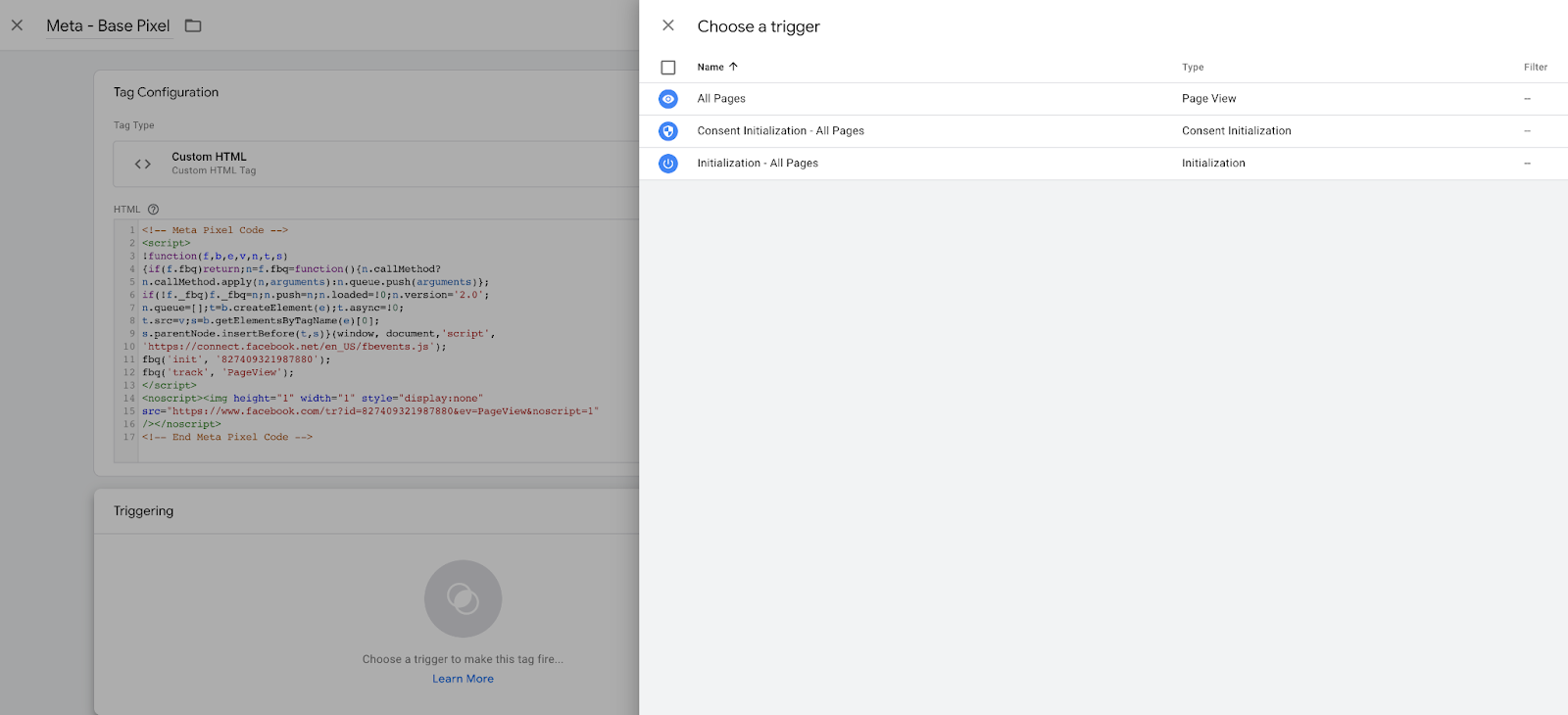This screenshot has width=1568, height=715.
Task: Click the Tag Configuration heading
Action: (166, 92)
